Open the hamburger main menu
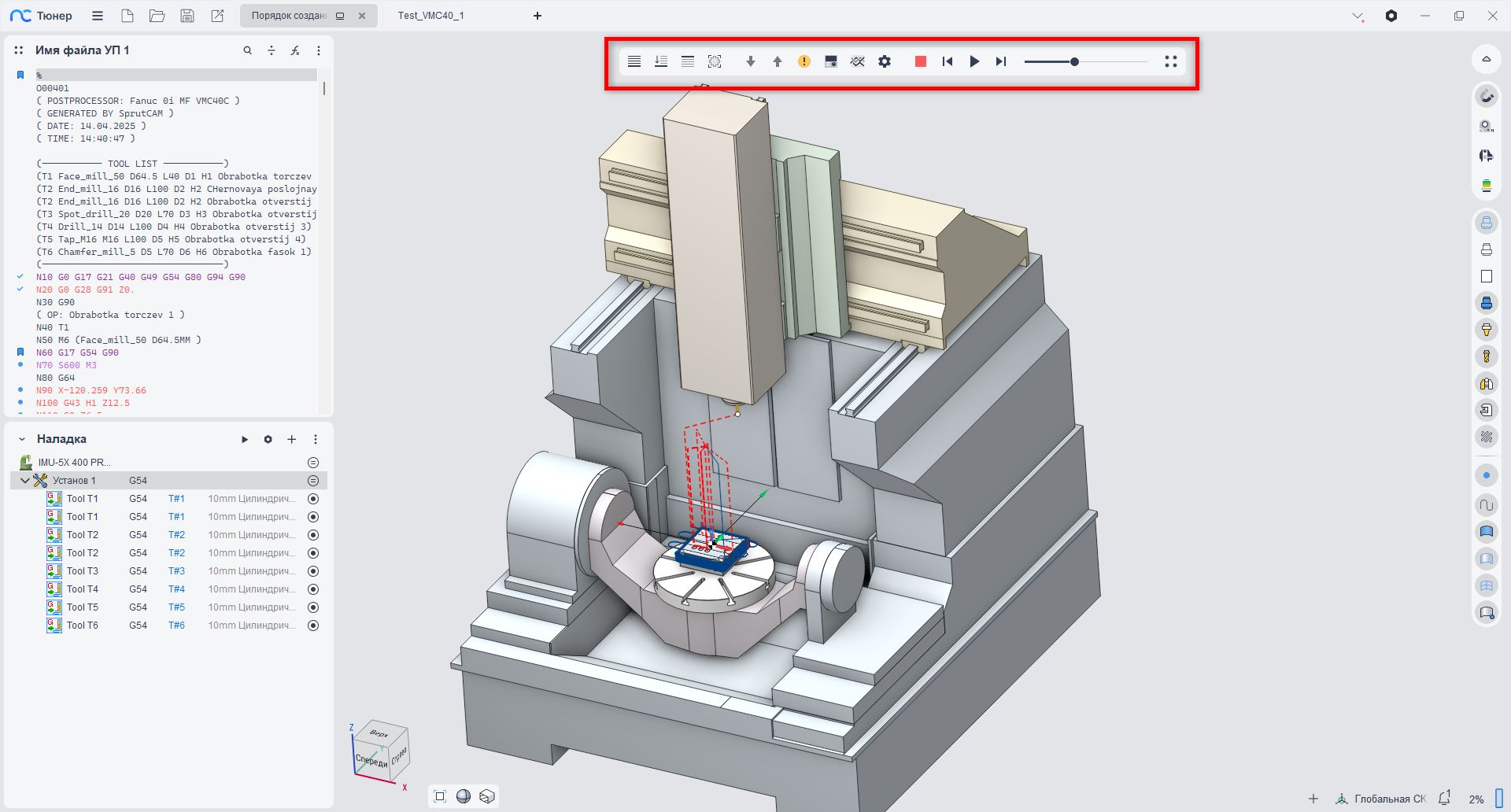1511x812 pixels. click(98, 16)
